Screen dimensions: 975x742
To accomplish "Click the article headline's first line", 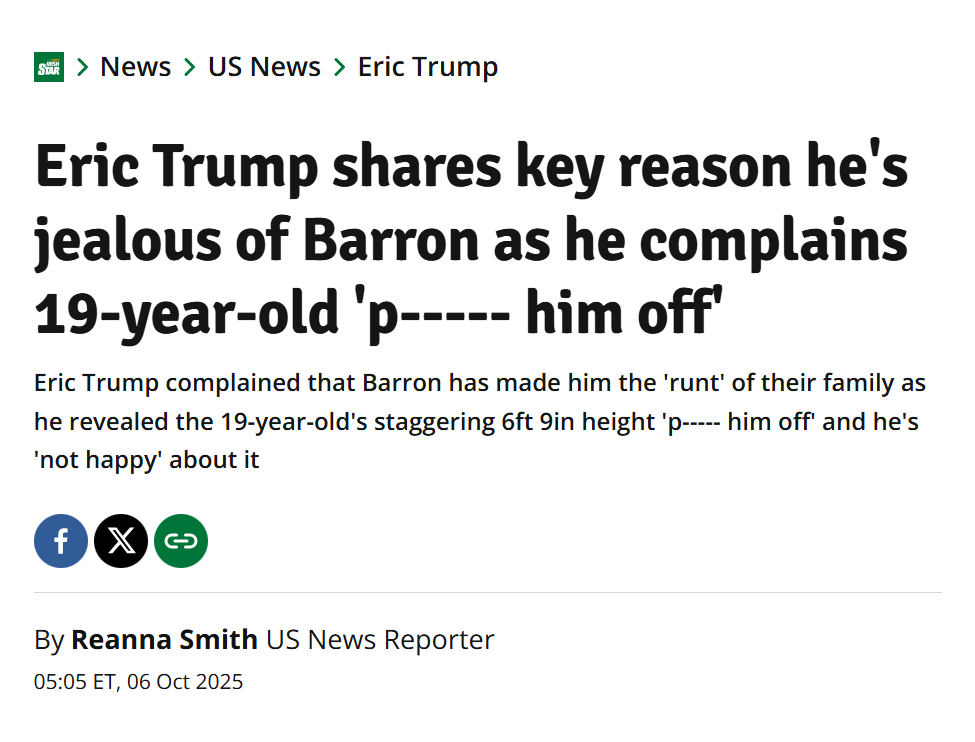I will pos(471,168).
